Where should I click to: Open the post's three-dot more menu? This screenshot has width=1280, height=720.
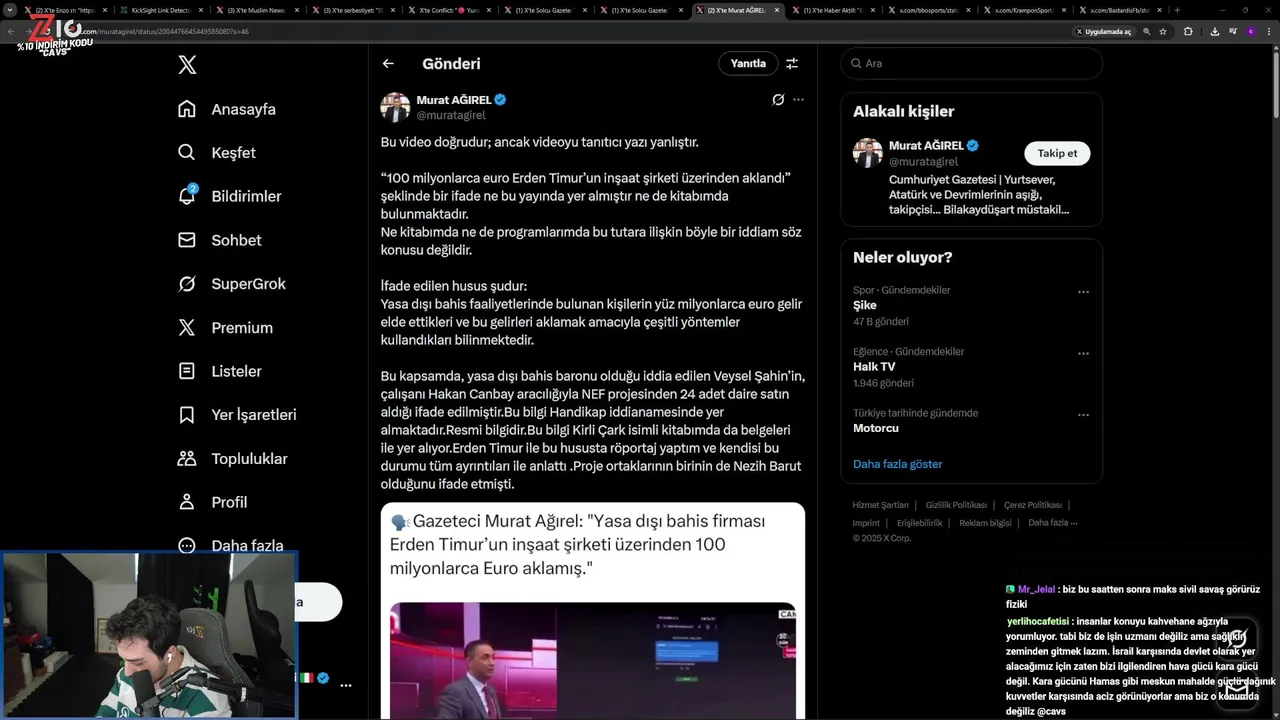[x=798, y=100]
